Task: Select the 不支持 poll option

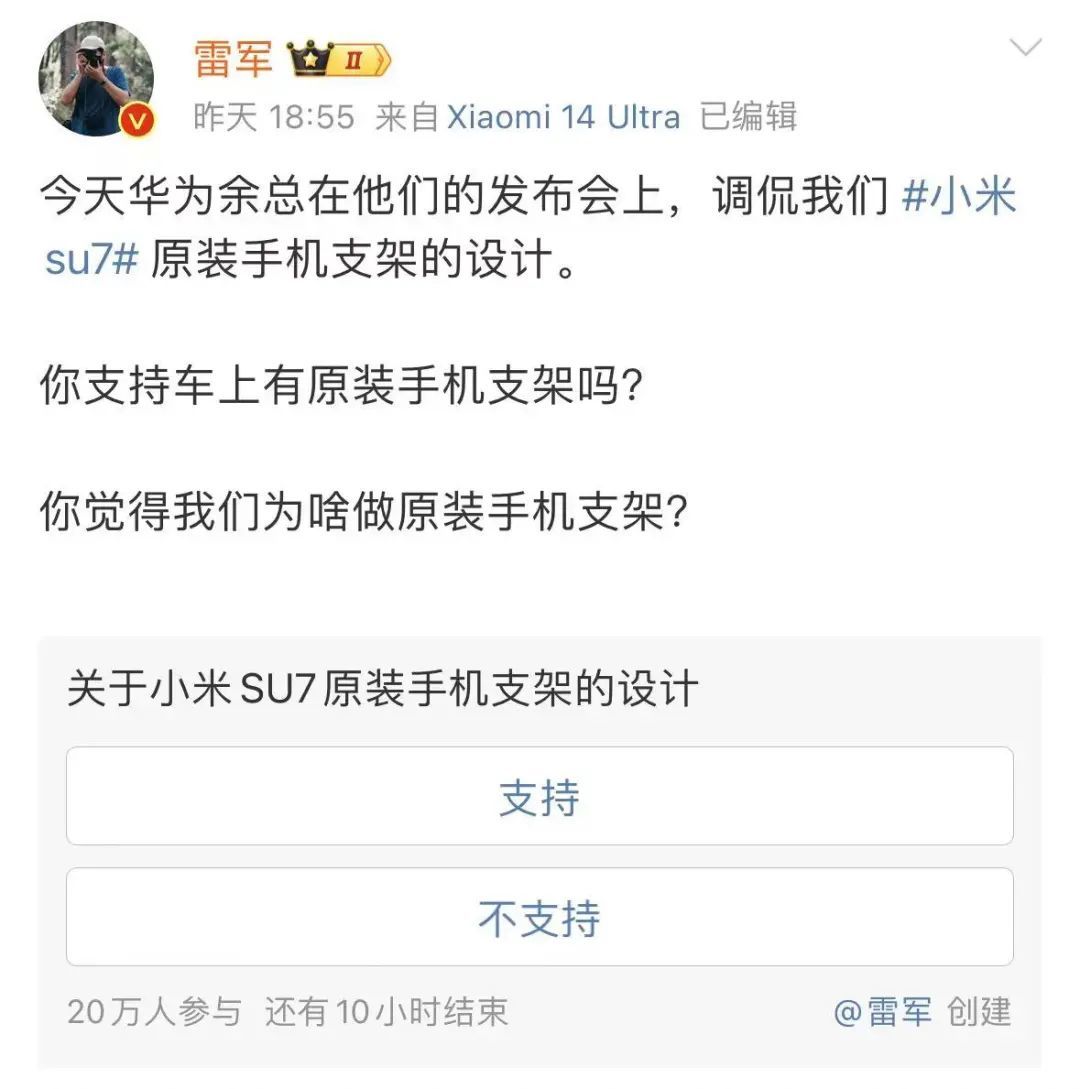Action: (x=539, y=917)
